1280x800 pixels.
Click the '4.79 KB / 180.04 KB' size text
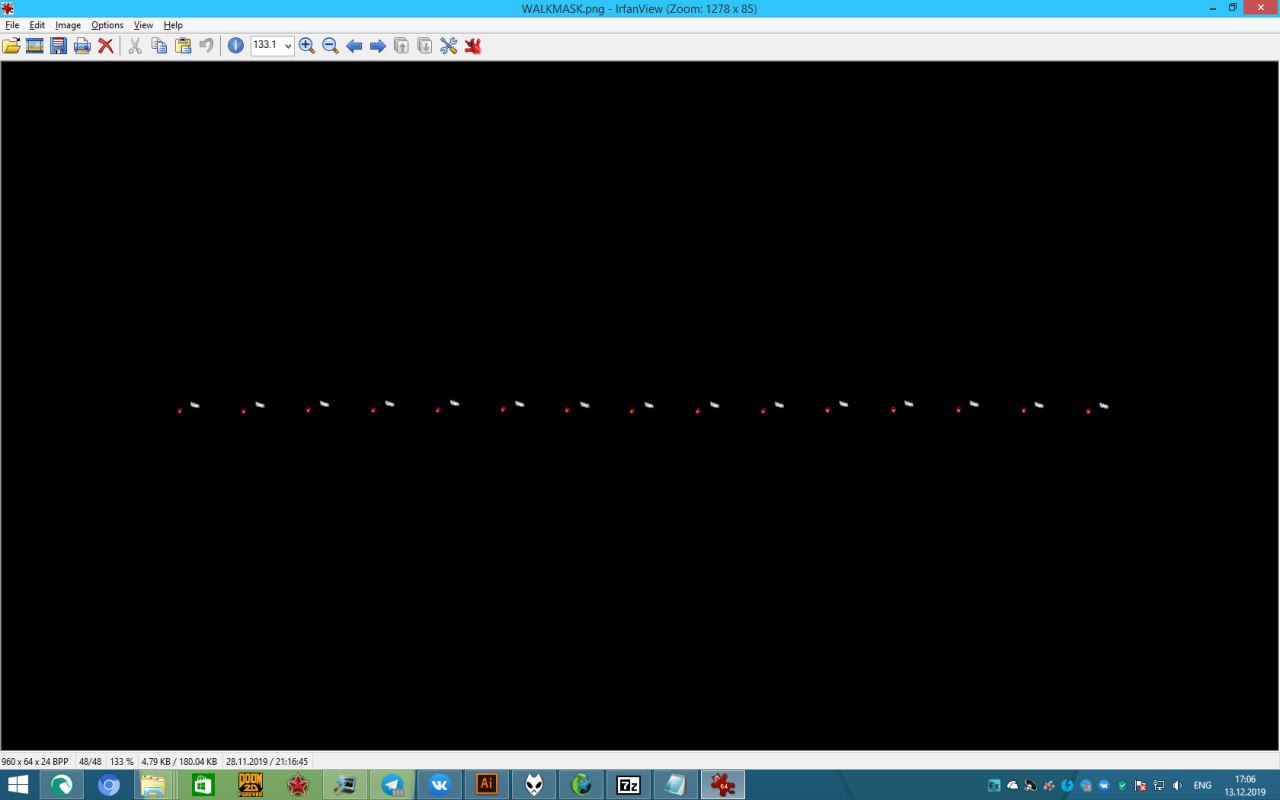pos(179,762)
